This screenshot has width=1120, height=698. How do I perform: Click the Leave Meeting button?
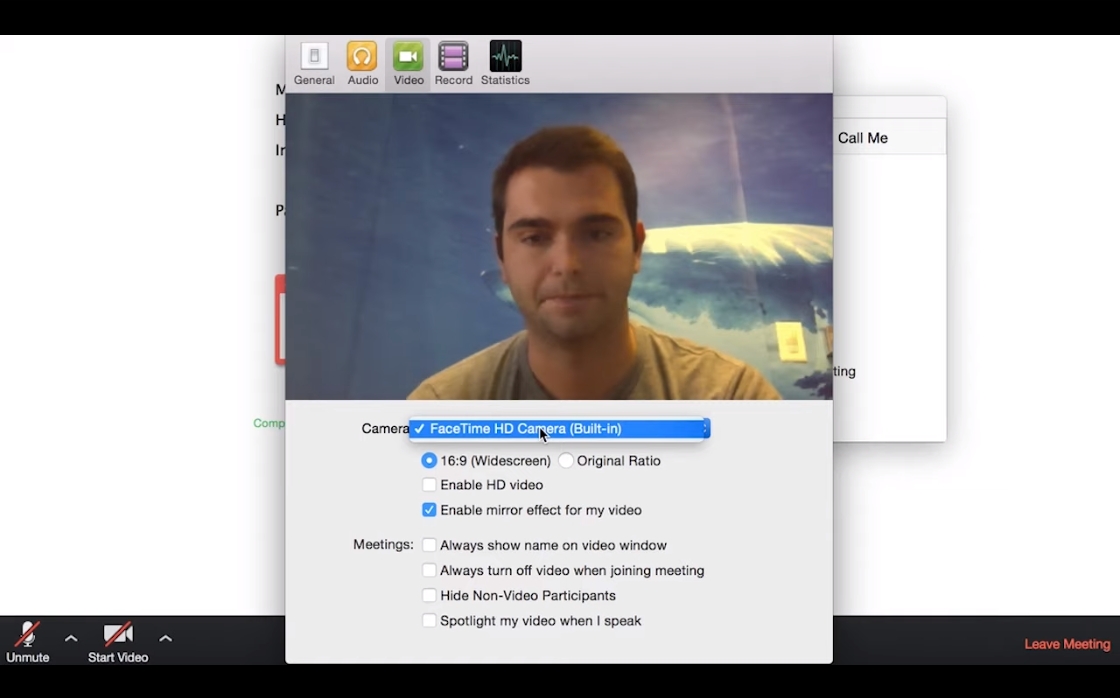(1067, 644)
